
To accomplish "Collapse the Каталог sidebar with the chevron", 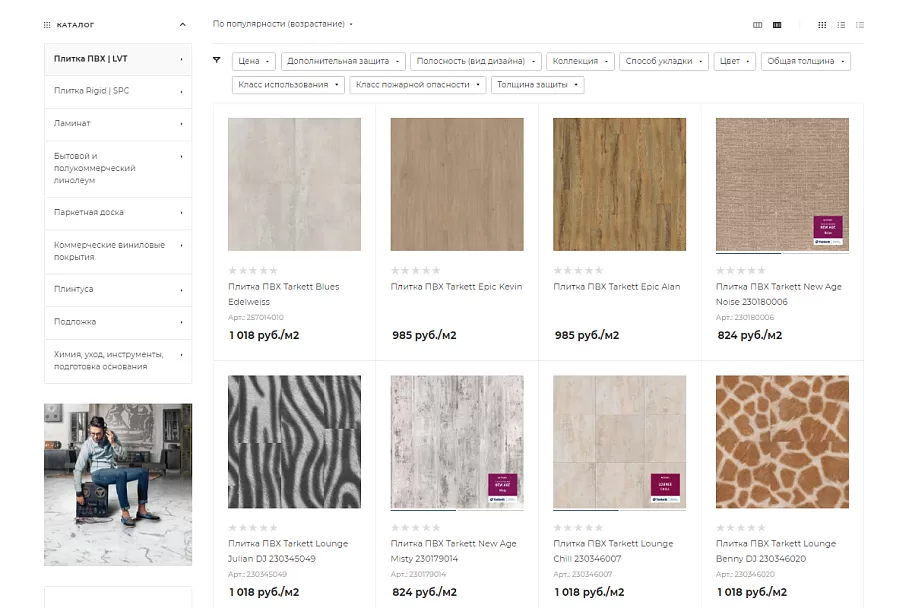I will pos(183,25).
